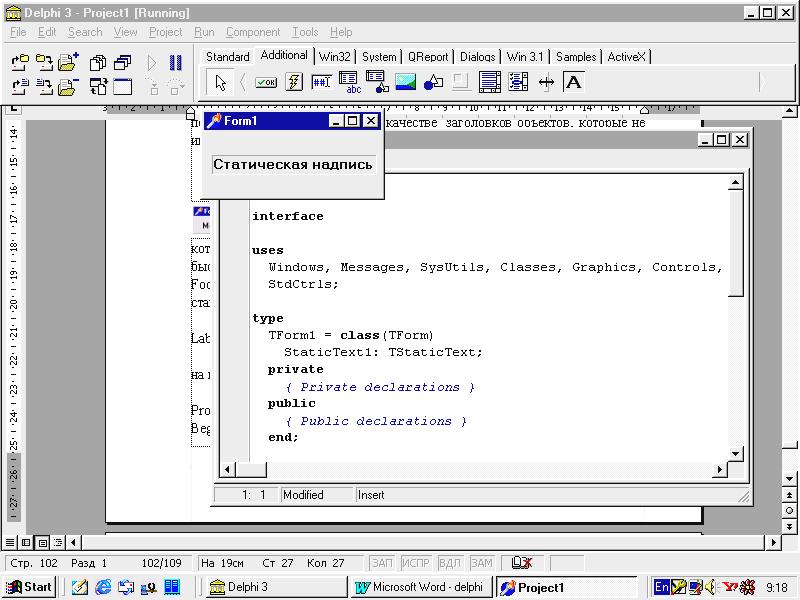Image resolution: width=800 pixels, height=600 pixels.
Task: Select the StringGrid abc component
Action: [x=350, y=83]
